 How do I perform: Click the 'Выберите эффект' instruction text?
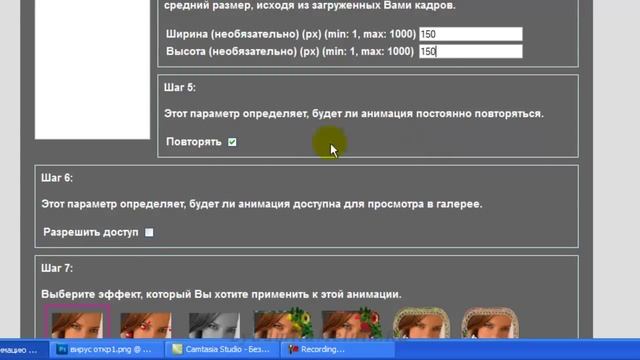click(221, 294)
